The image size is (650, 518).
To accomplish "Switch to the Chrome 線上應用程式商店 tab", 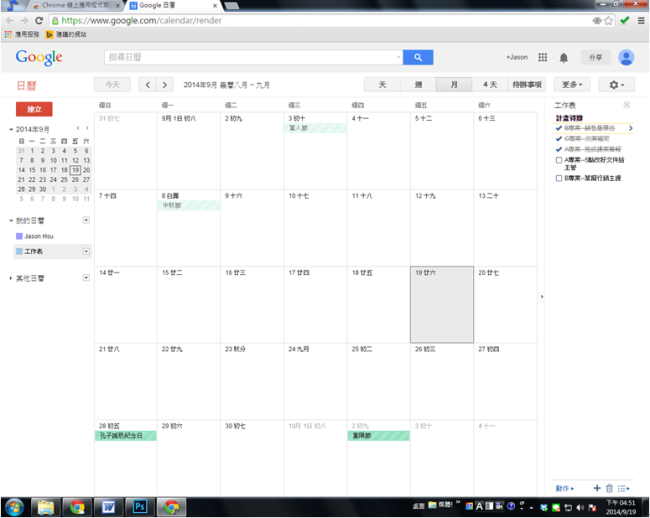I will tap(75, 5).
